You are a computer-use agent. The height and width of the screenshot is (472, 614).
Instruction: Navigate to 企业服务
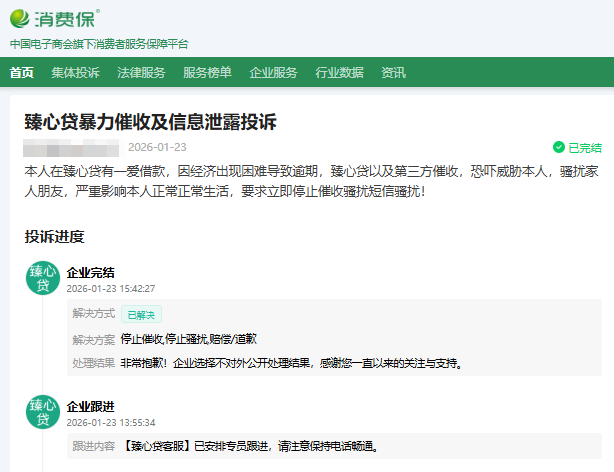coord(273,72)
